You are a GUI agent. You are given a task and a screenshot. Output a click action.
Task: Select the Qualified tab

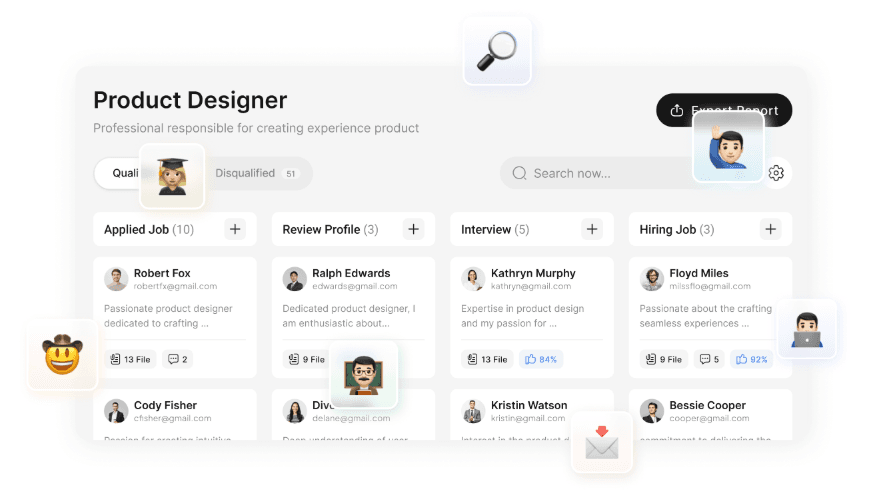click(124, 173)
